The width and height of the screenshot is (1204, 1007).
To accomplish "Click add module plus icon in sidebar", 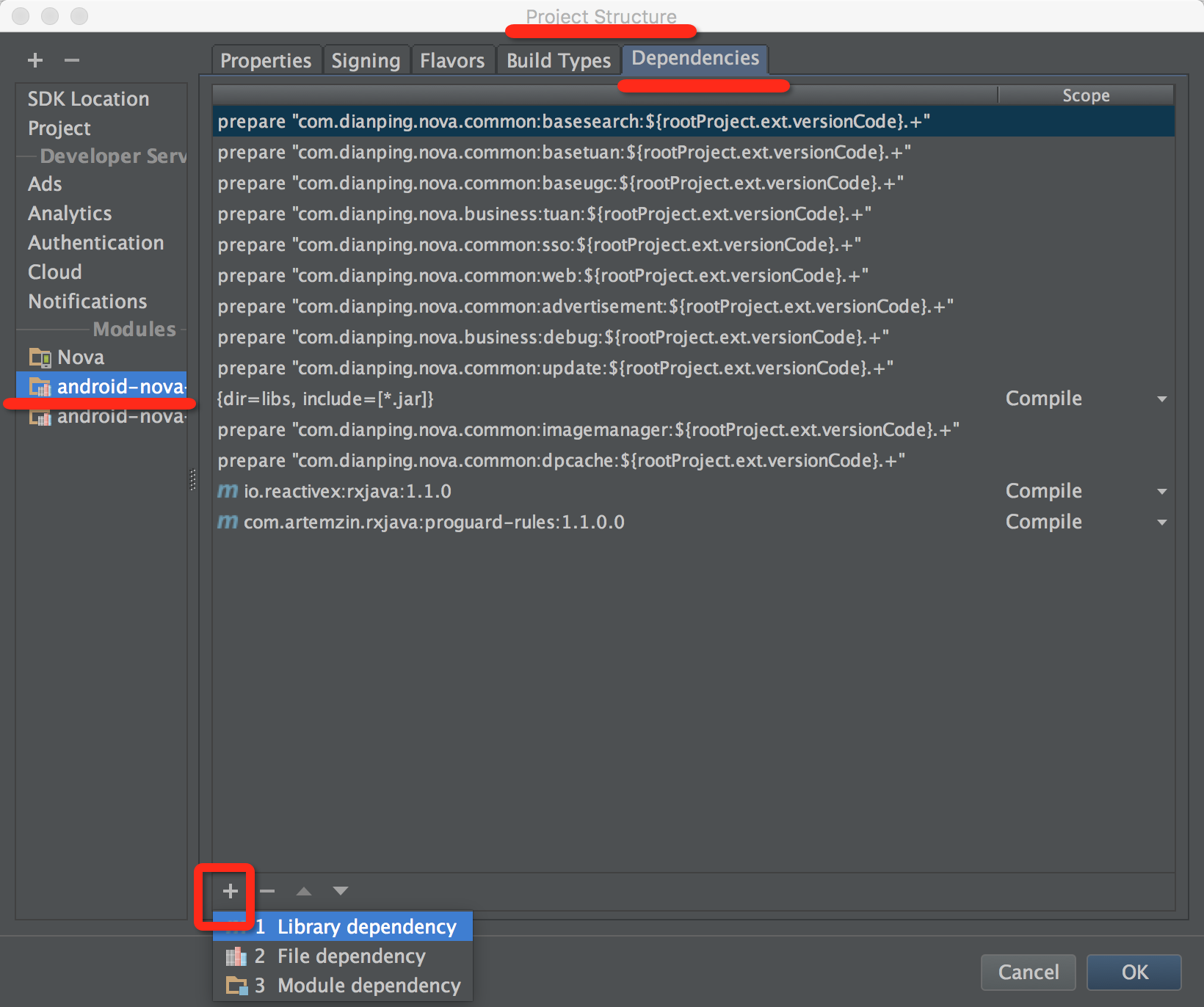I will coord(35,60).
